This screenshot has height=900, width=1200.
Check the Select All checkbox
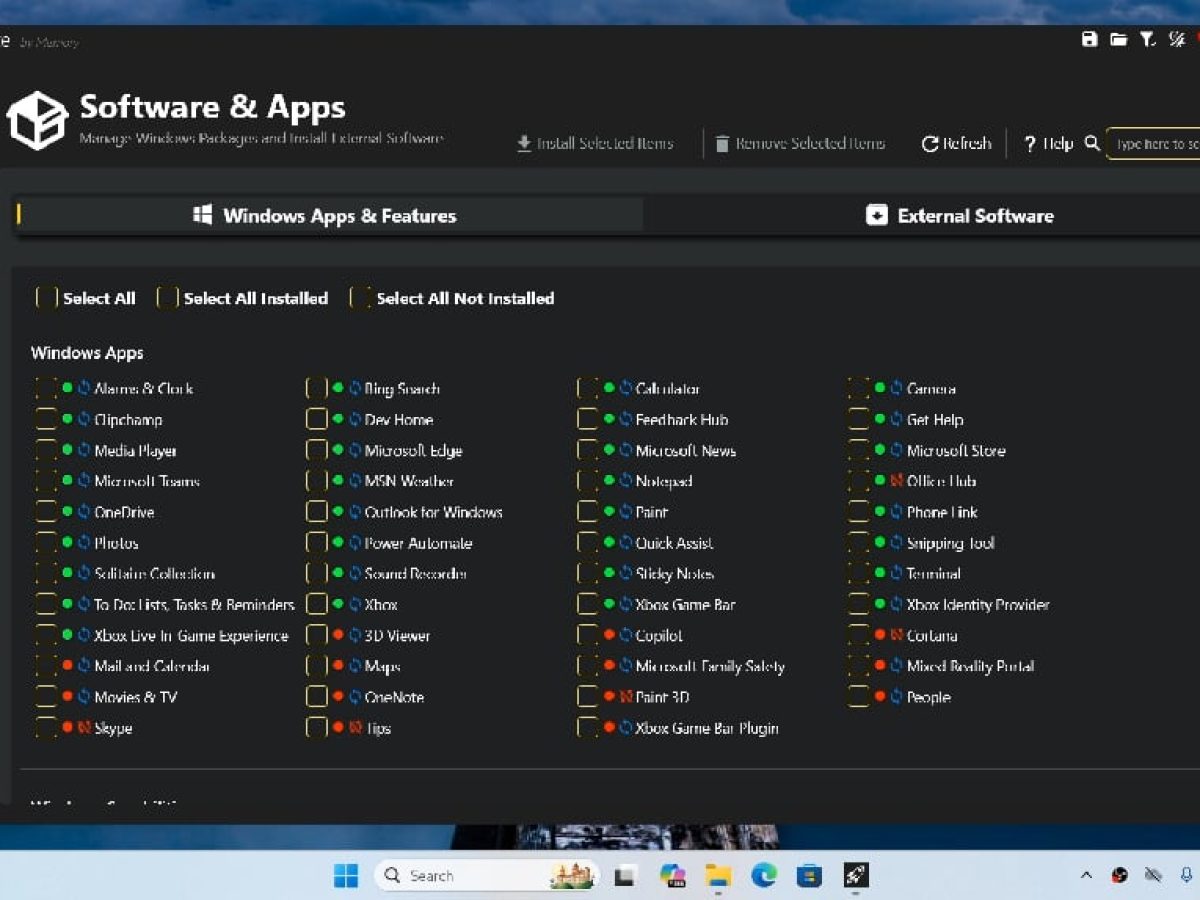pyautogui.click(x=46, y=298)
